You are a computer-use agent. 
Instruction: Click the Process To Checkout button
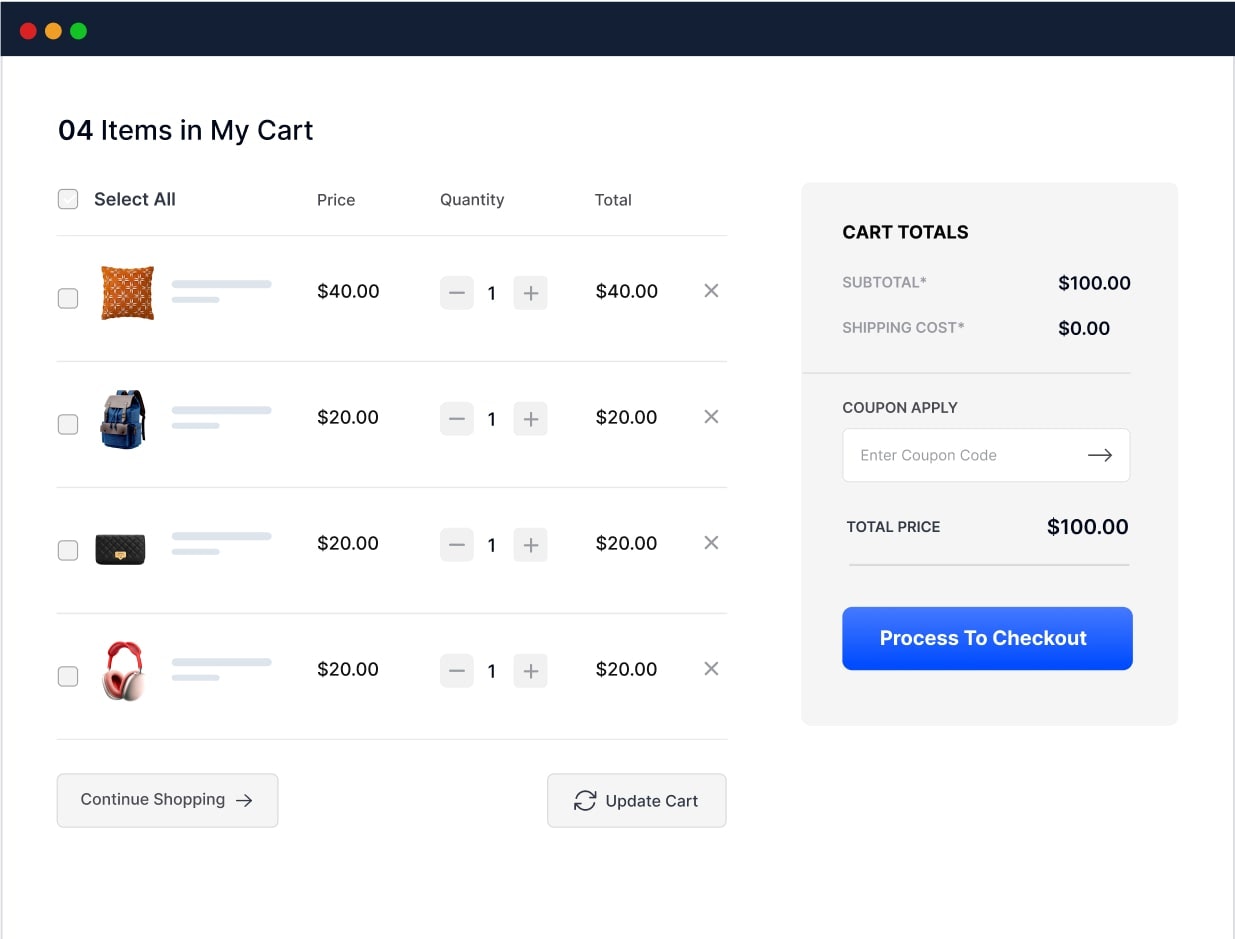click(986, 638)
